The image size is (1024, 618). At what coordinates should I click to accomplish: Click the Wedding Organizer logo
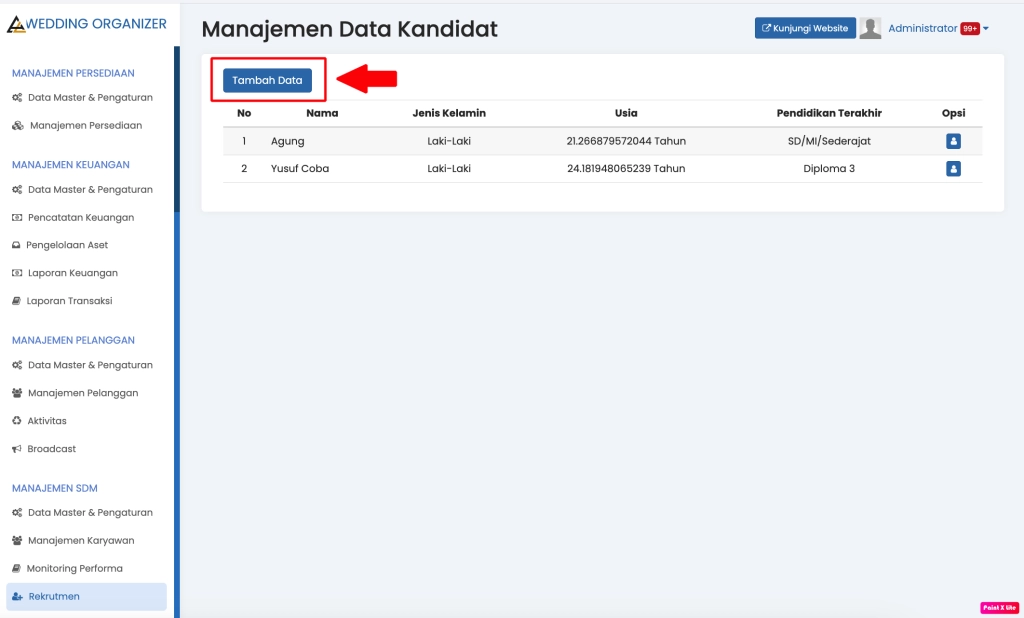86,23
